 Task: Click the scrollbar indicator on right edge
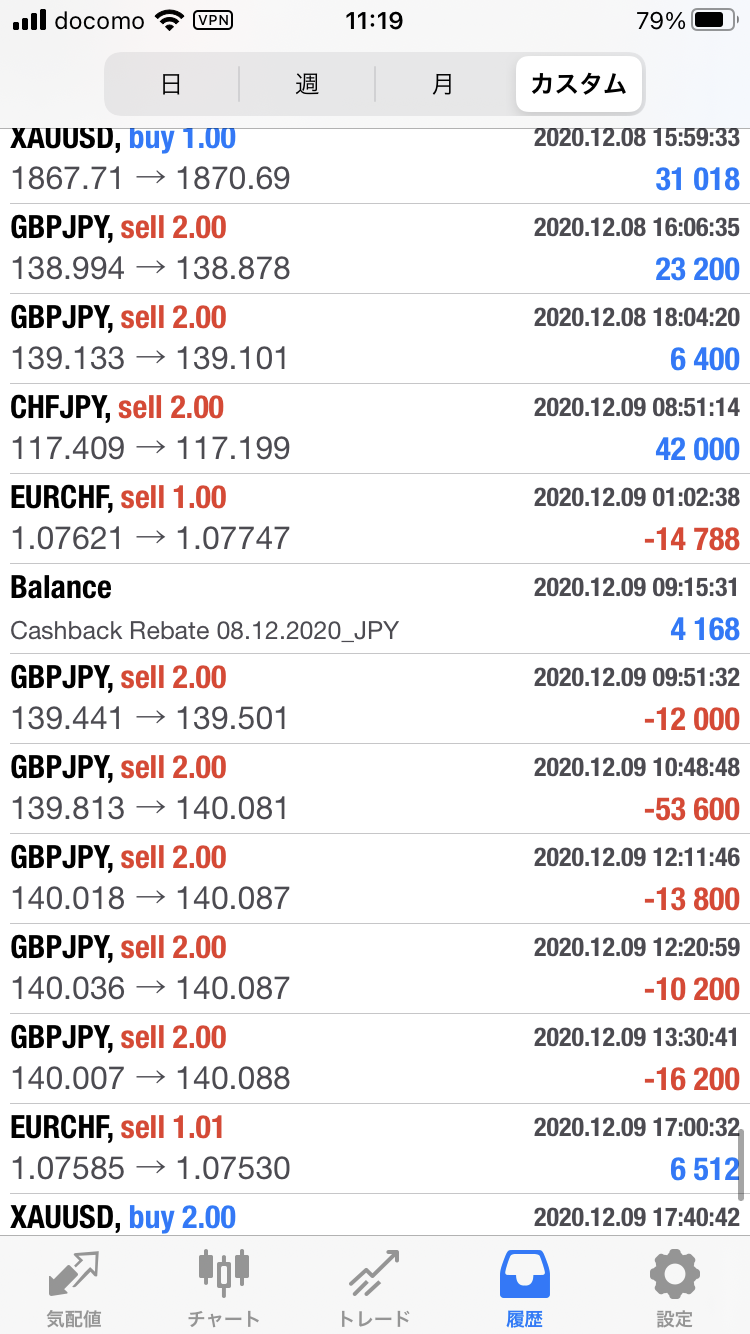click(741, 1165)
